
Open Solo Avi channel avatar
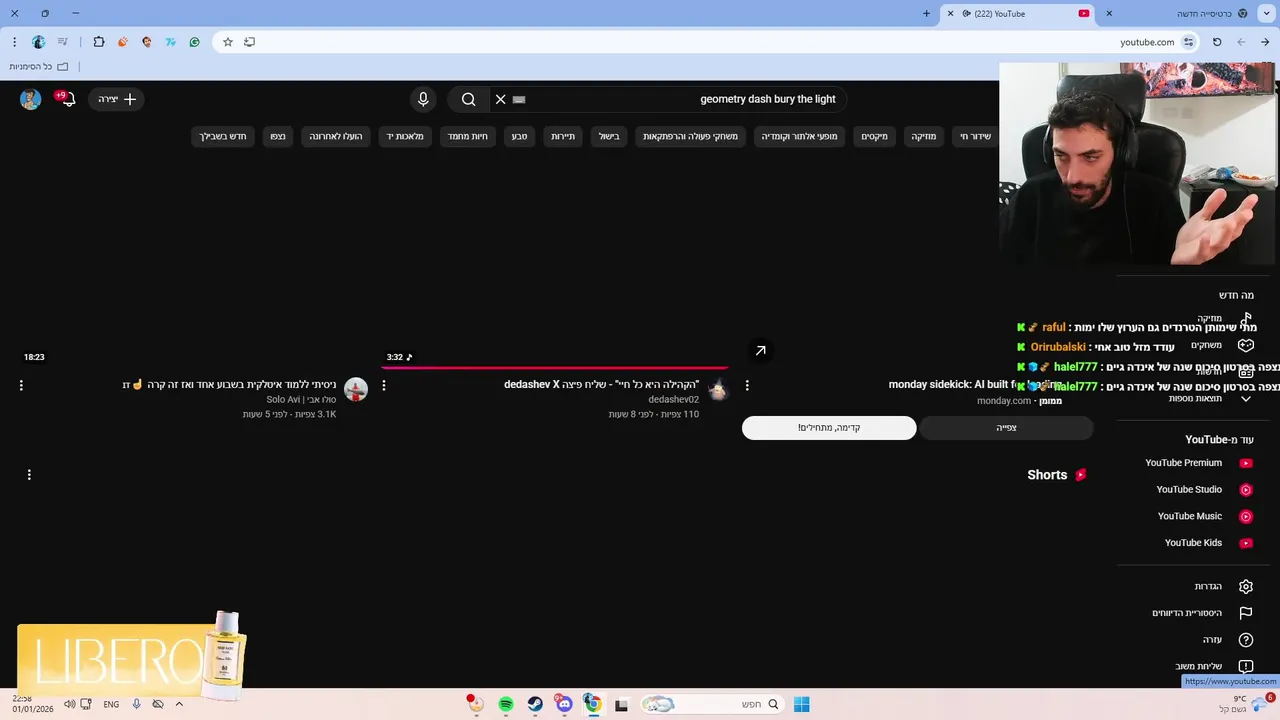(355, 390)
